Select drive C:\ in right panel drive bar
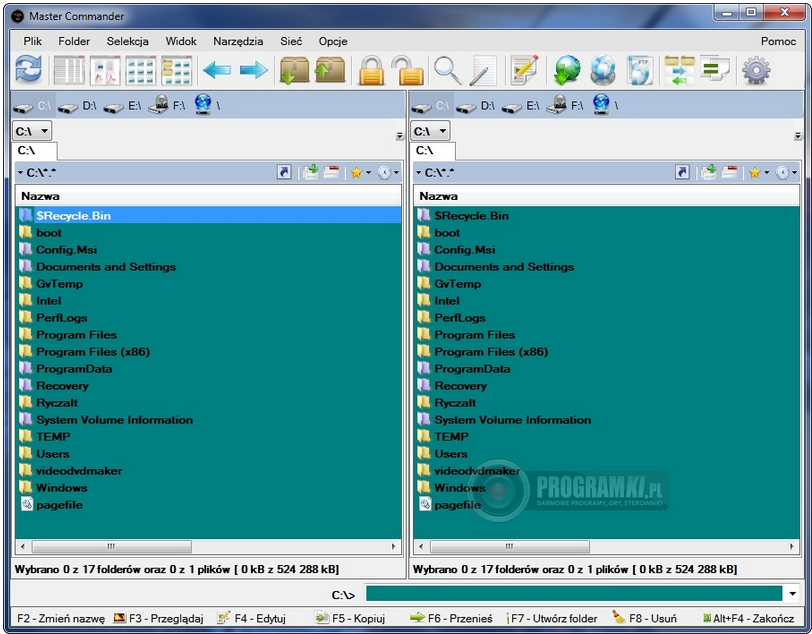 430,106
